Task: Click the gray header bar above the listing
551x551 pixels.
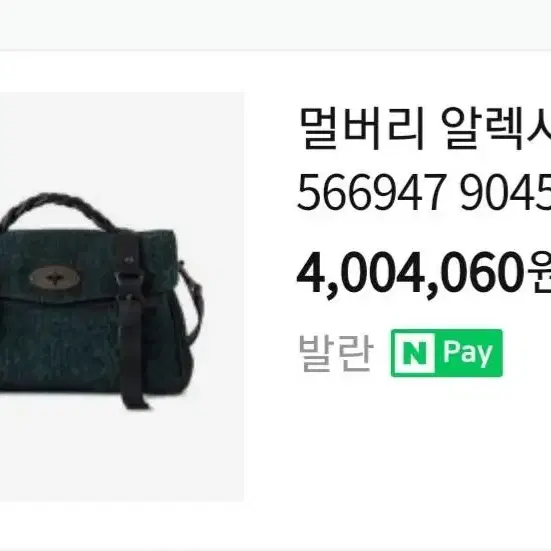Action: tap(276, 25)
